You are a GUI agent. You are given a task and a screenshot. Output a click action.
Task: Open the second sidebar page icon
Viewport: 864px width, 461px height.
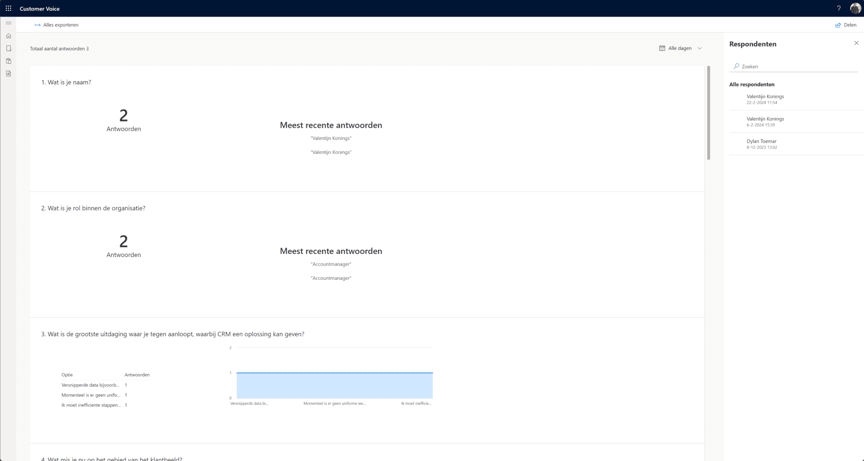(x=8, y=48)
